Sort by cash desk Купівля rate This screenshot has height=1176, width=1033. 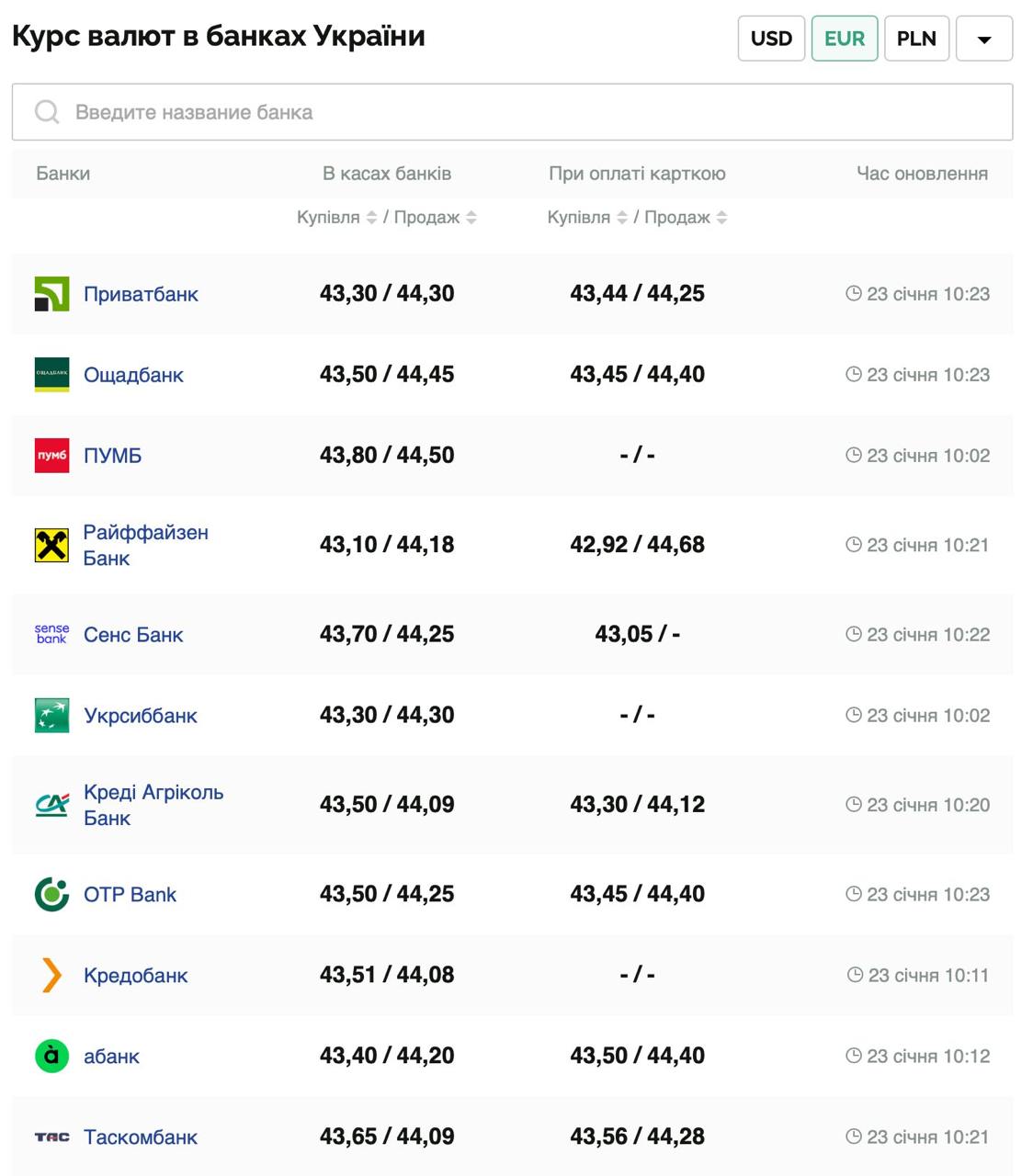371,218
